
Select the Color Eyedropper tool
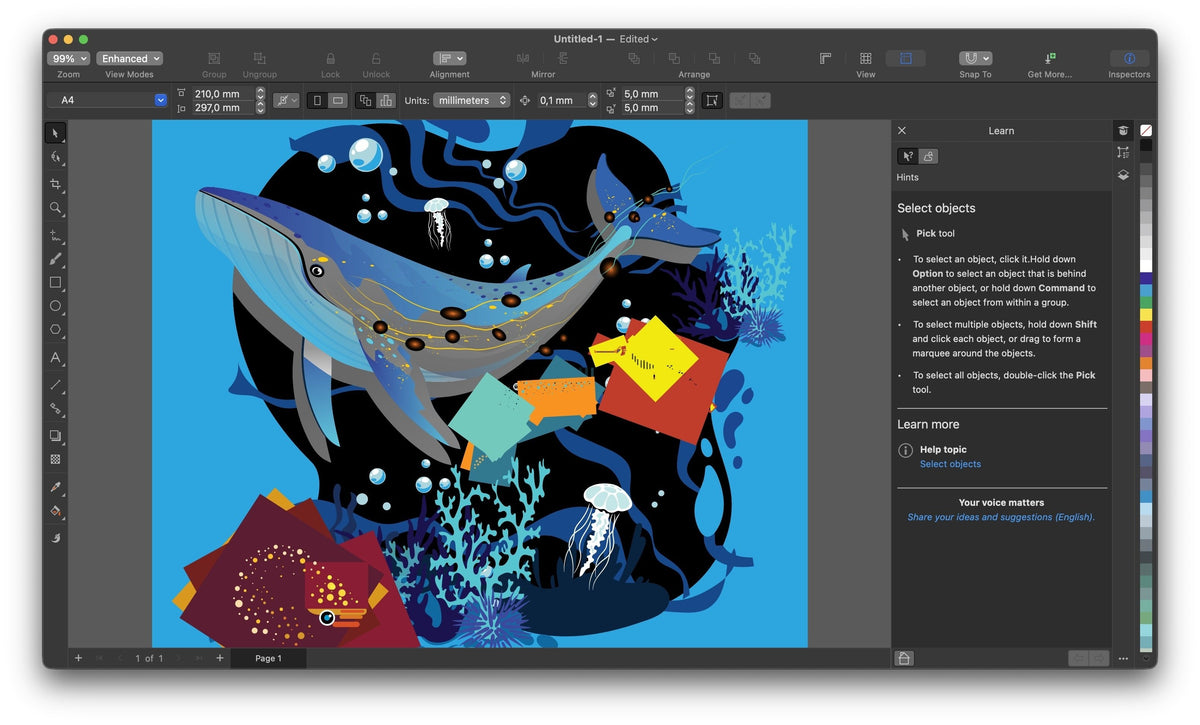click(x=55, y=487)
